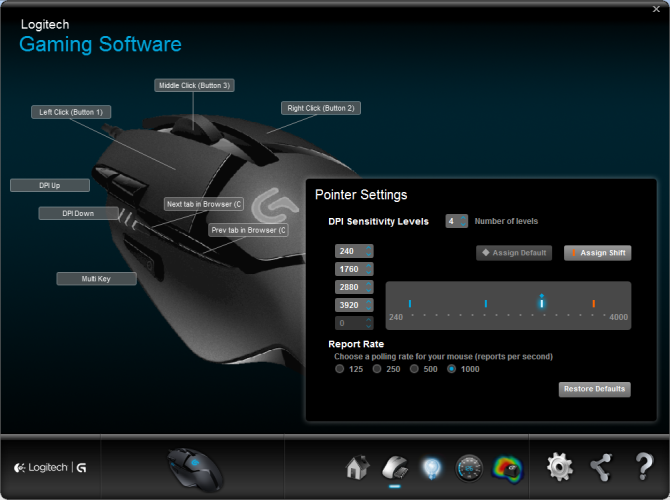Click the 240 DPI level stepper arrows
This screenshot has width=670, height=500.
(368, 251)
